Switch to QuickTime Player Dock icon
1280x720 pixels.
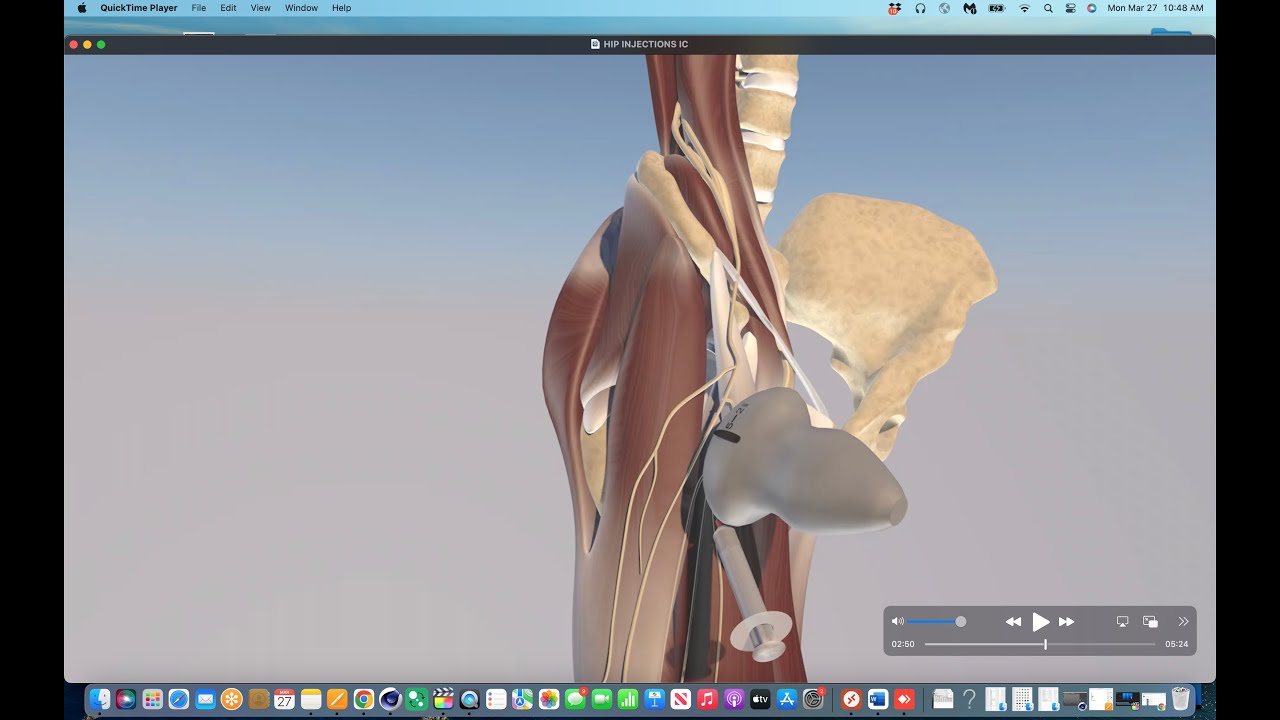point(470,699)
